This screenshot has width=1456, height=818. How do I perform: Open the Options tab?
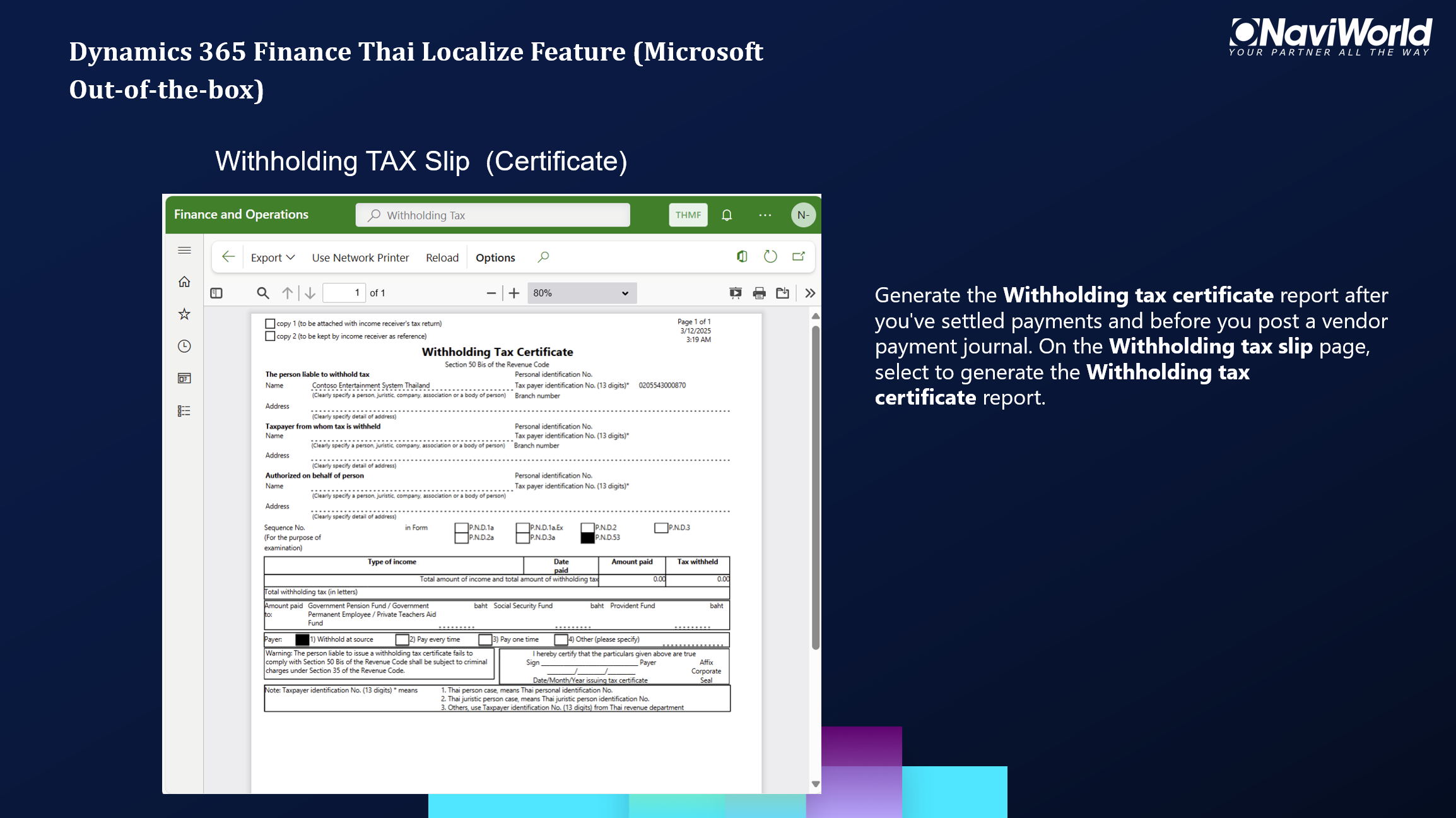point(495,258)
